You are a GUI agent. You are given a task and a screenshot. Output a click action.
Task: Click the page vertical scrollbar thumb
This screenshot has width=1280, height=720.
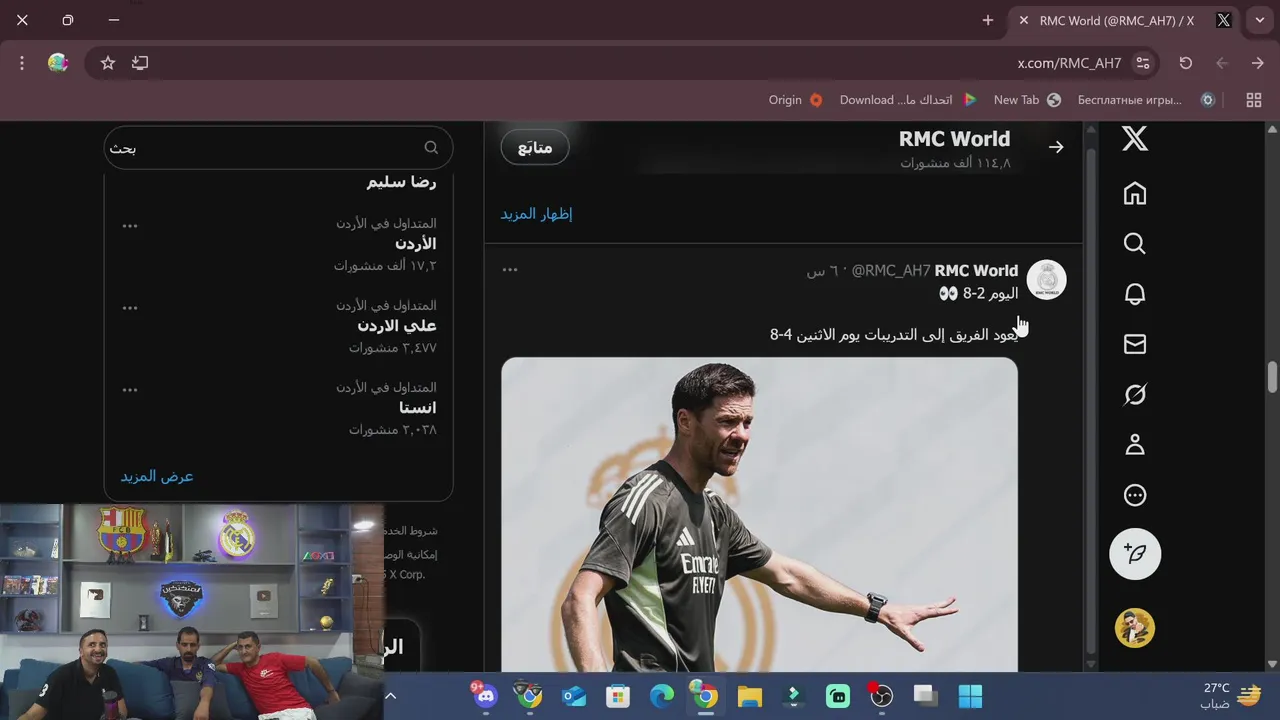[x=1272, y=377]
